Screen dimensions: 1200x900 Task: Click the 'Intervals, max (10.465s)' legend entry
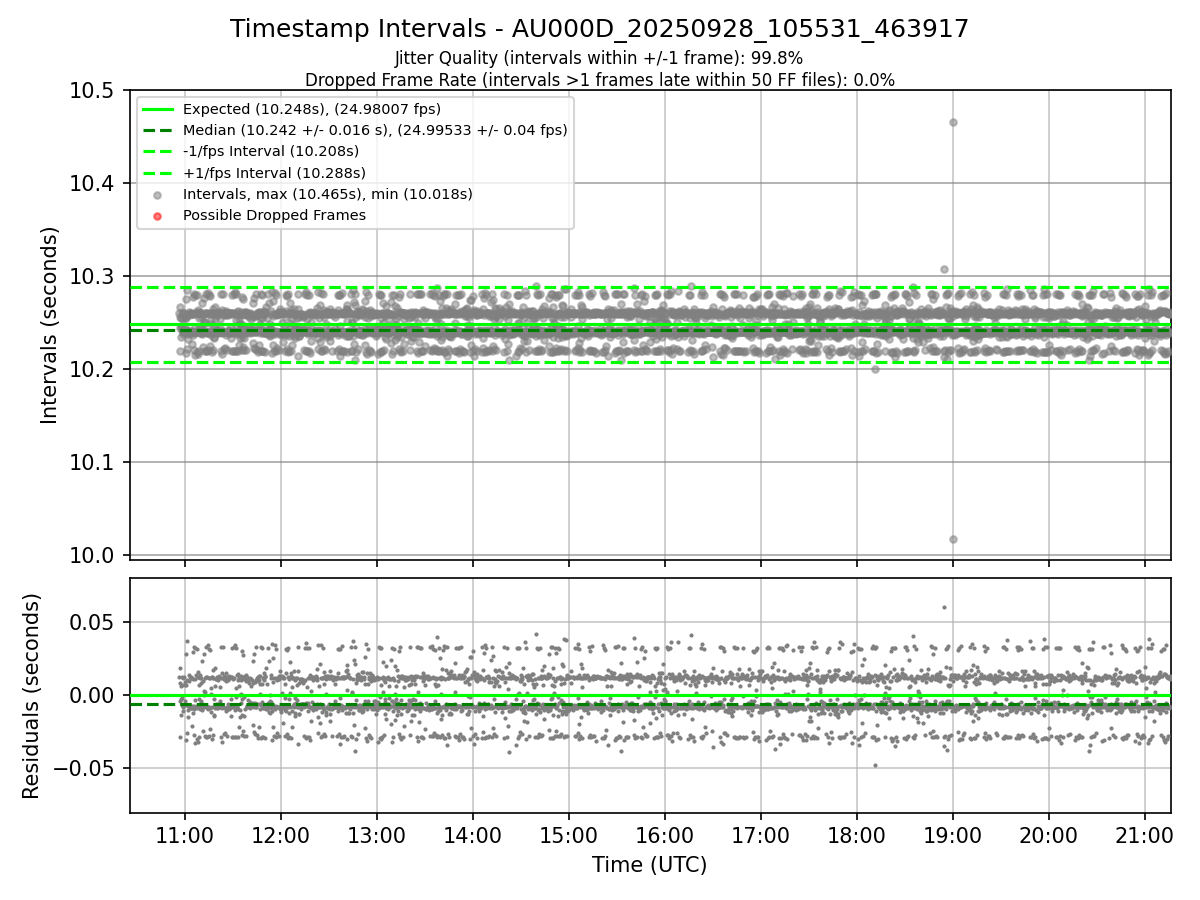tap(328, 194)
